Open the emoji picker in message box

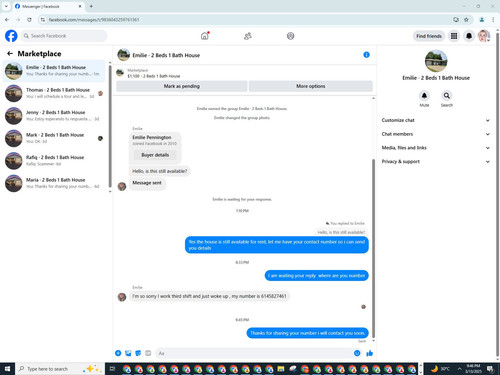pos(357,353)
